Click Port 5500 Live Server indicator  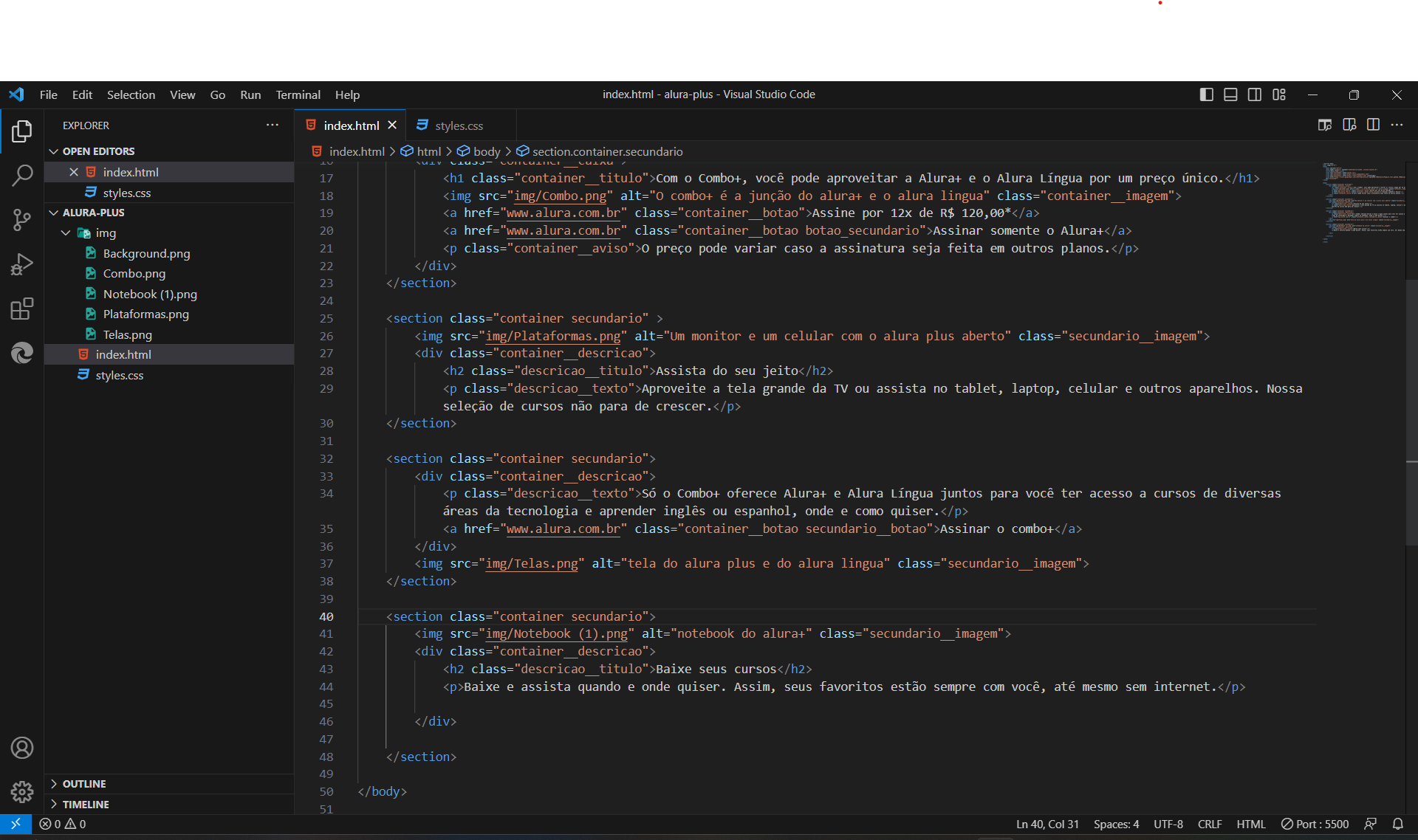coord(1315,824)
